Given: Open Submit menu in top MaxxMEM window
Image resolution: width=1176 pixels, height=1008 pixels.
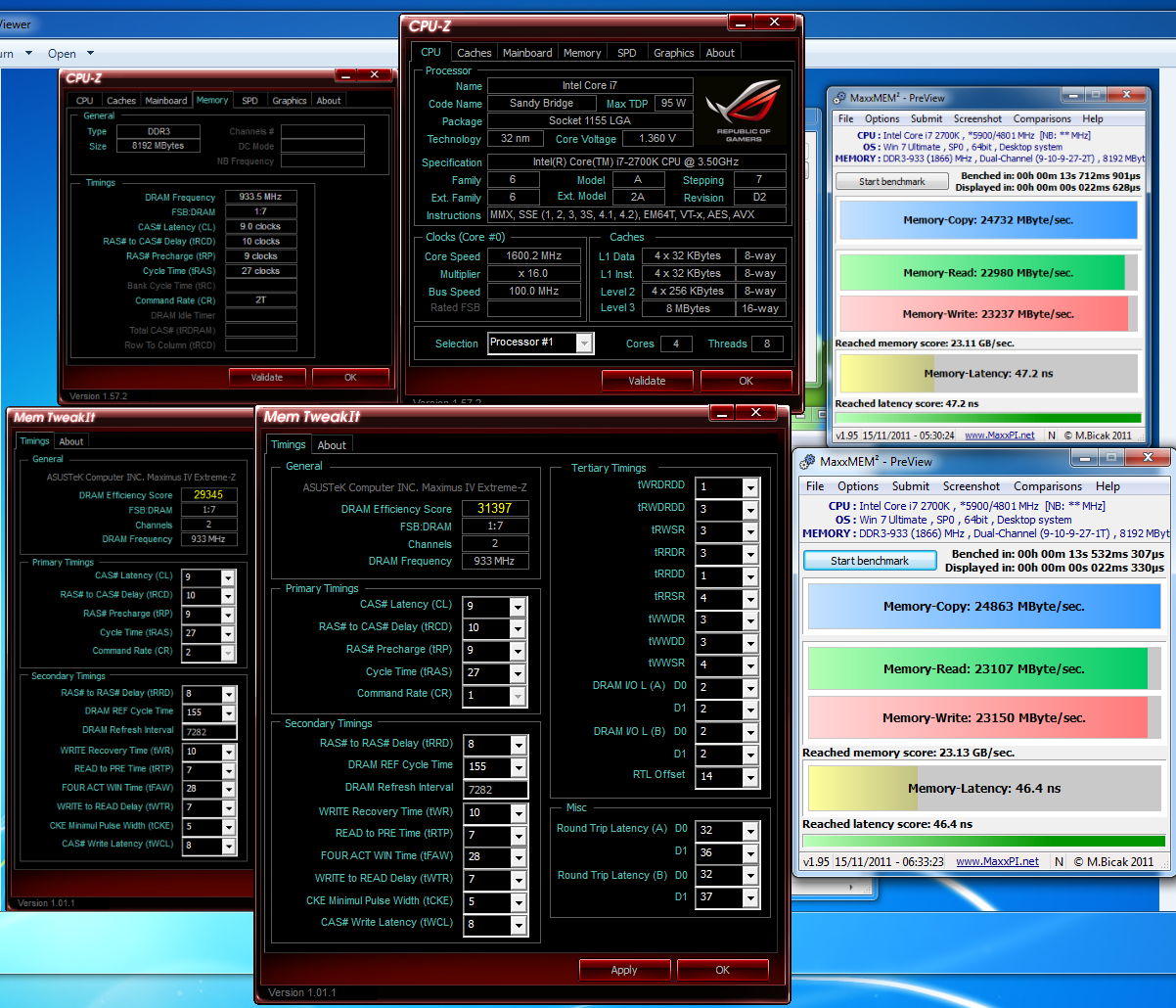Looking at the screenshot, I should pos(927,118).
